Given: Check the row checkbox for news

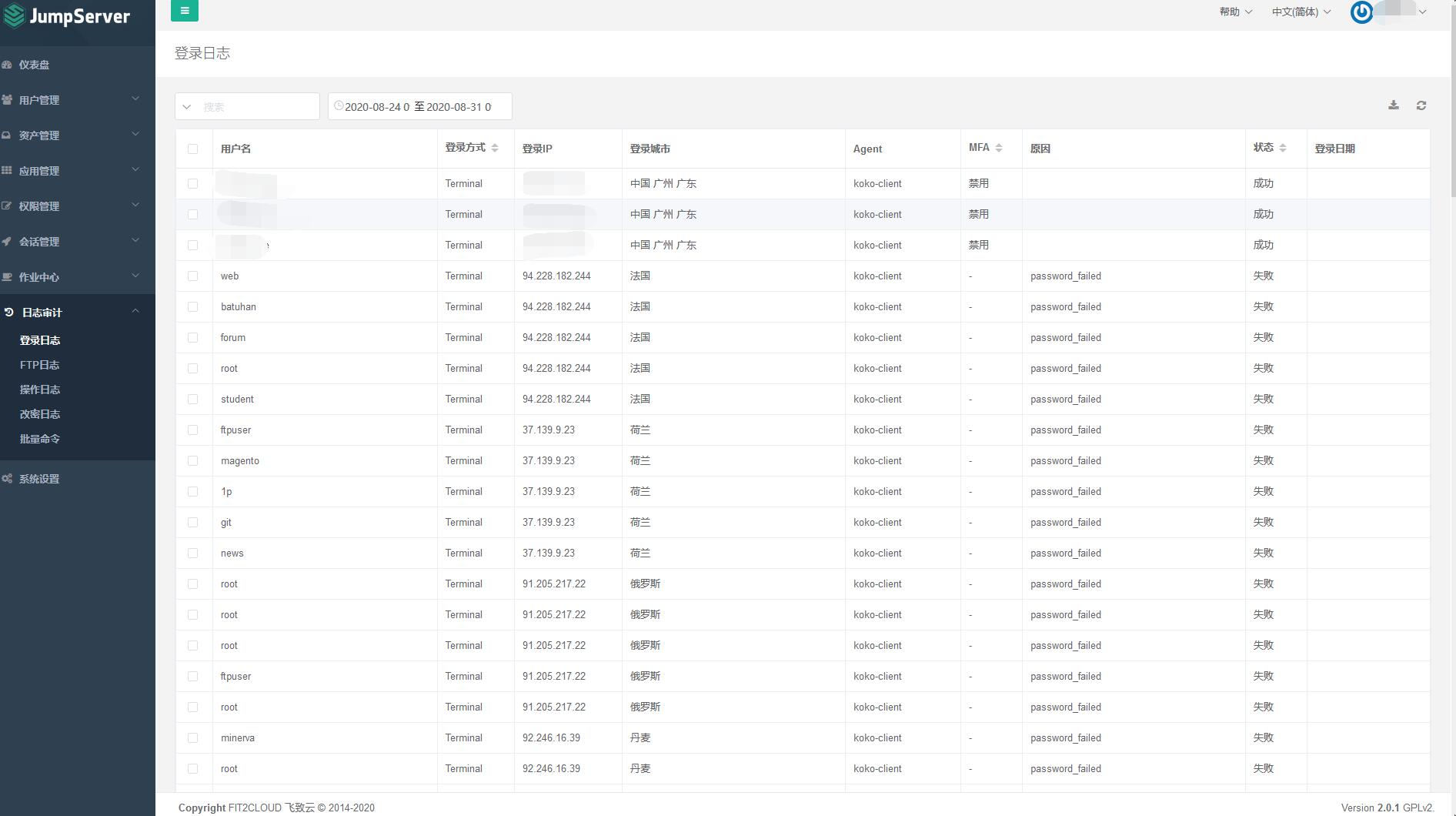Looking at the screenshot, I should click(x=192, y=553).
